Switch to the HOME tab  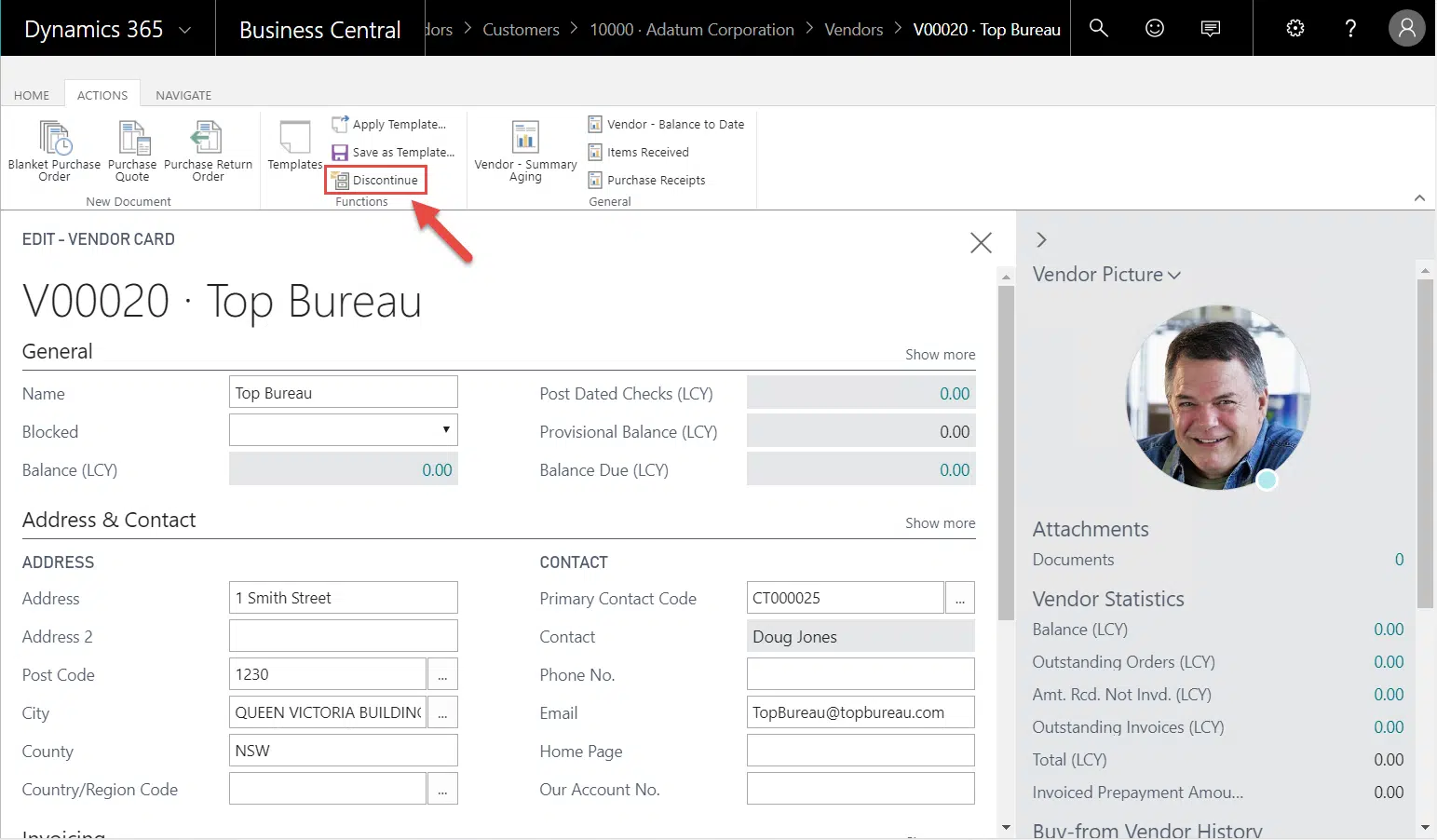32,95
